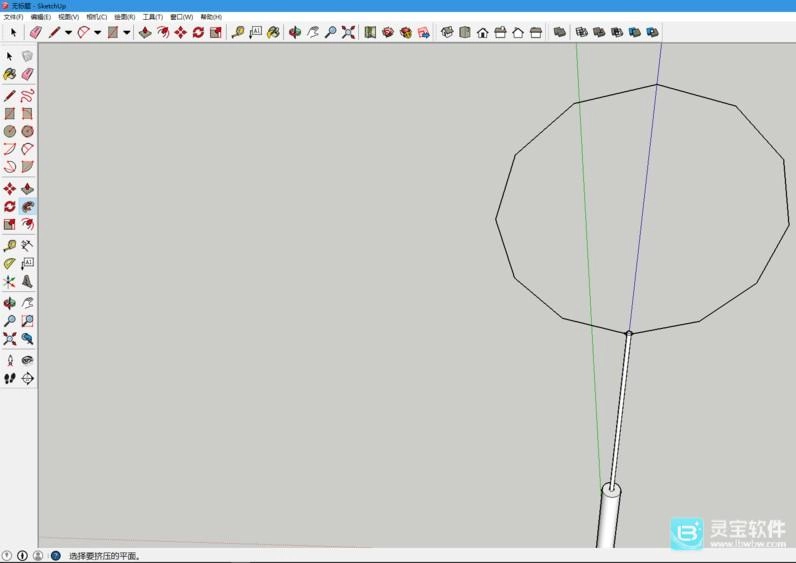The width and height of the screenshot is (796, 563).
Task: Click the Iso view house icon
Action: coord(447,32)
